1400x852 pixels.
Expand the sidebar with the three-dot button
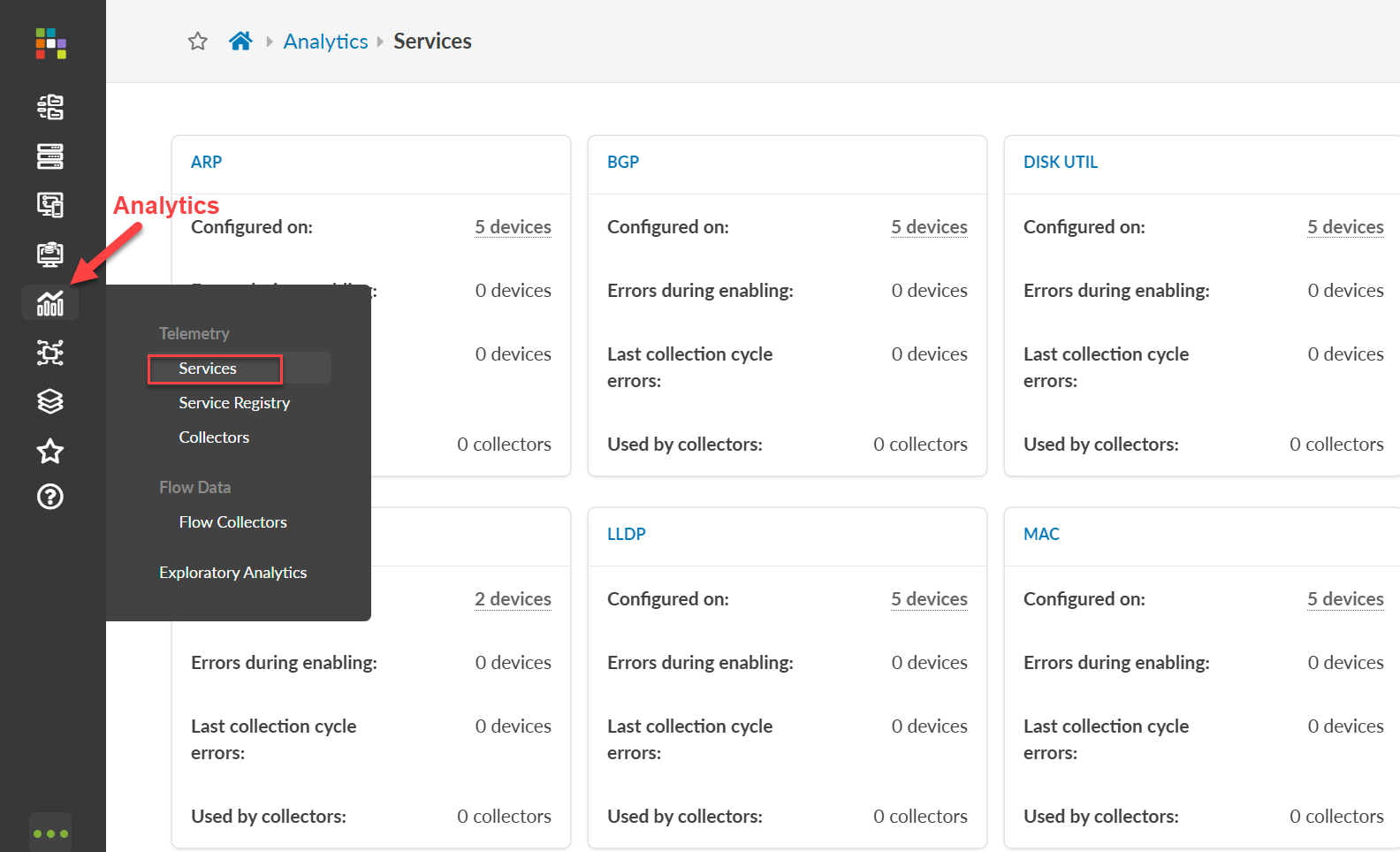(50, 833)
